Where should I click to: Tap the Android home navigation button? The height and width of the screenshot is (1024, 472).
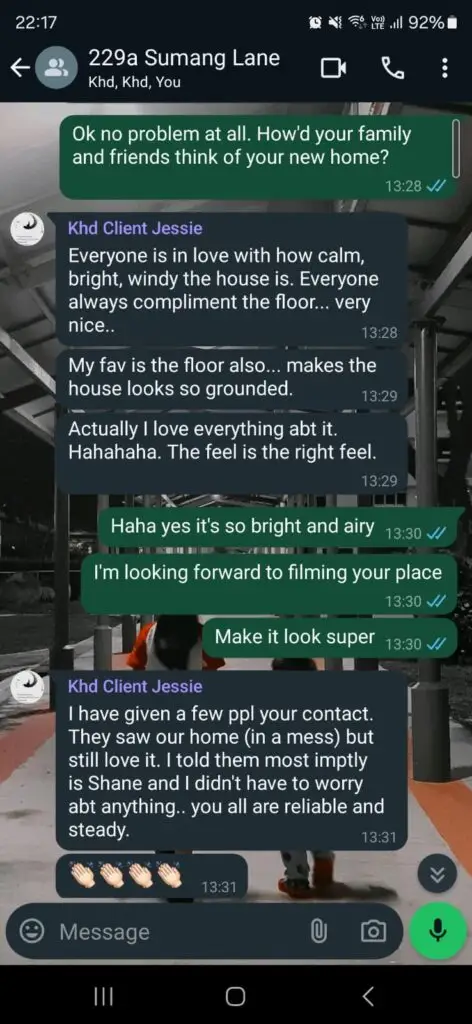(236, 996)
